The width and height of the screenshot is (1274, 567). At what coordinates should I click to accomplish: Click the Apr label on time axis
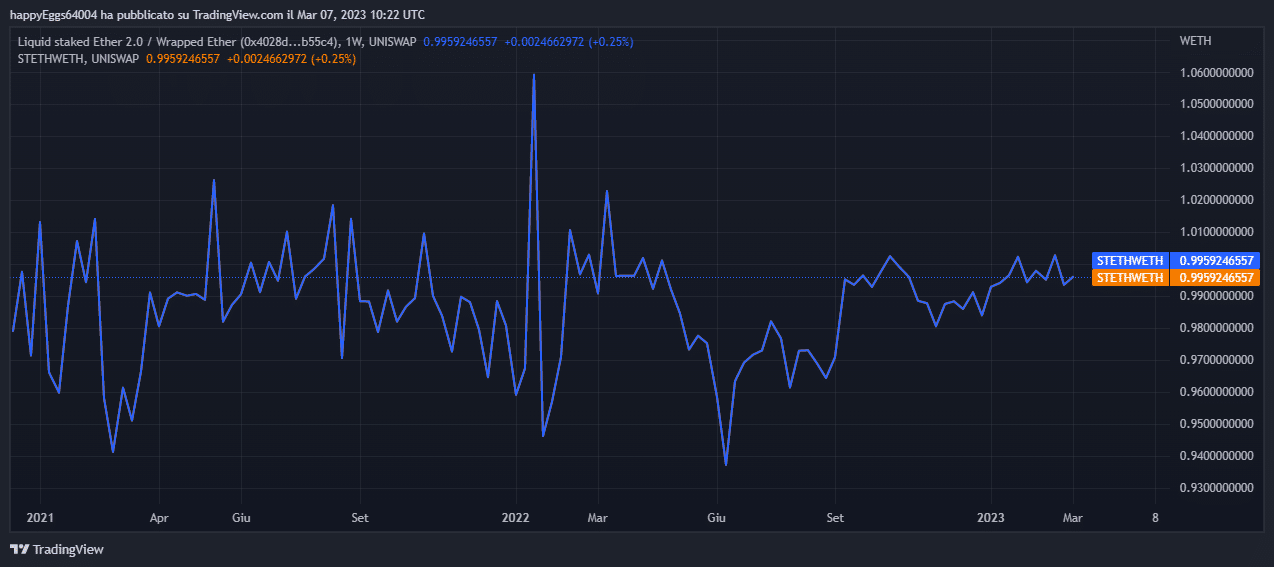158,518
